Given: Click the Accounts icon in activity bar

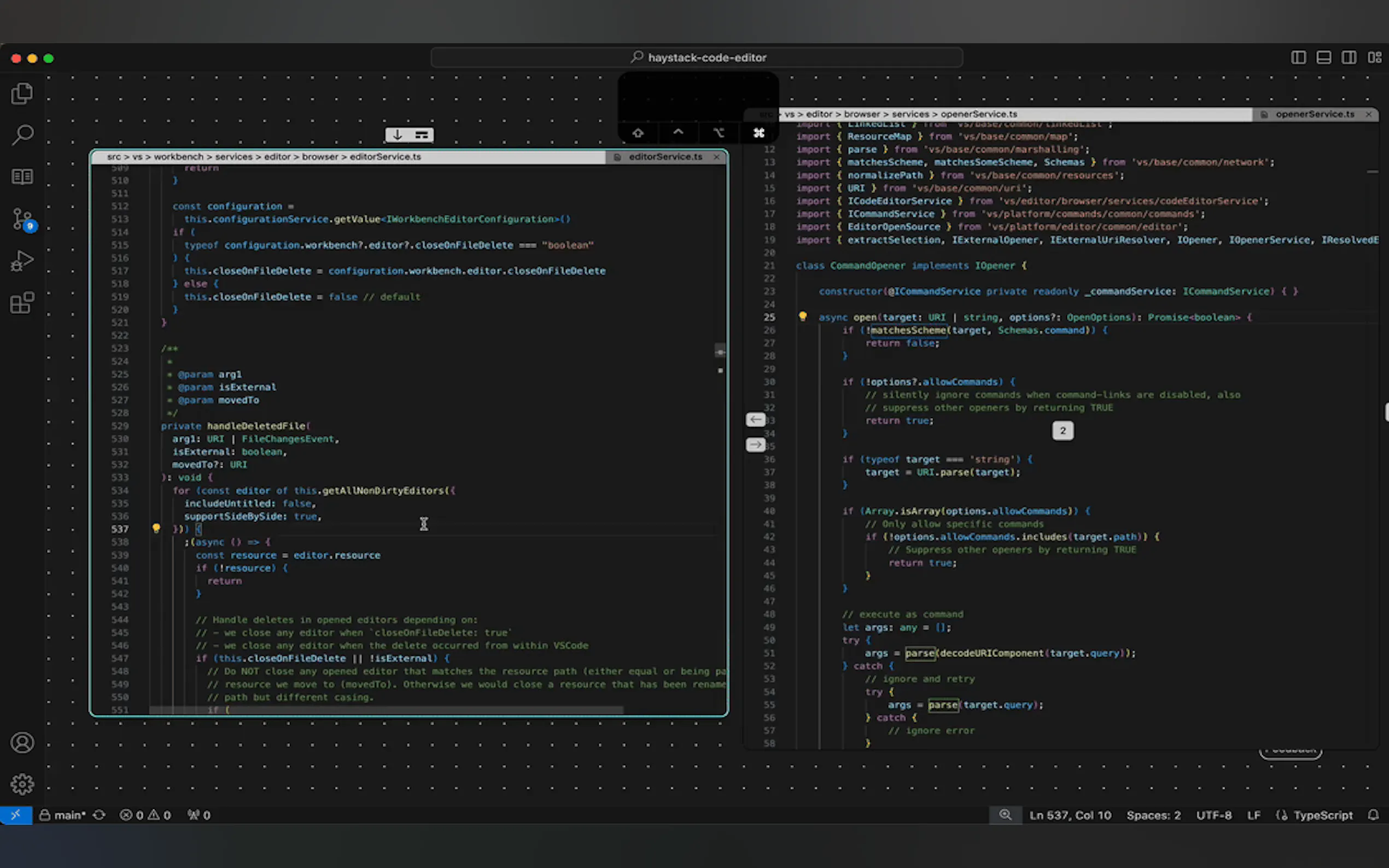Looking at the screenshot, I should coord(22,742).
